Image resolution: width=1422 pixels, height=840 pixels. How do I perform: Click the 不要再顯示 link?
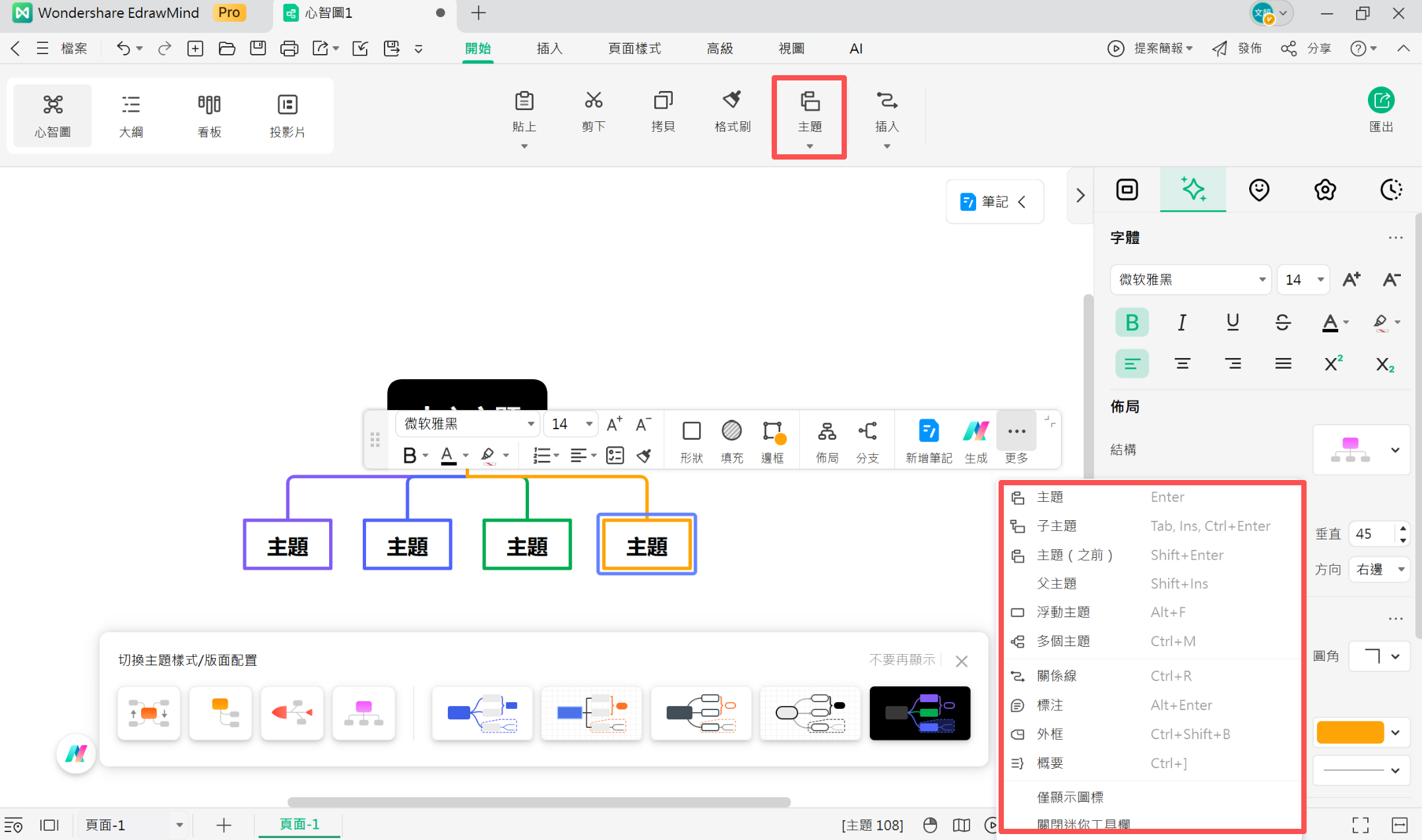tap(902, 659)
